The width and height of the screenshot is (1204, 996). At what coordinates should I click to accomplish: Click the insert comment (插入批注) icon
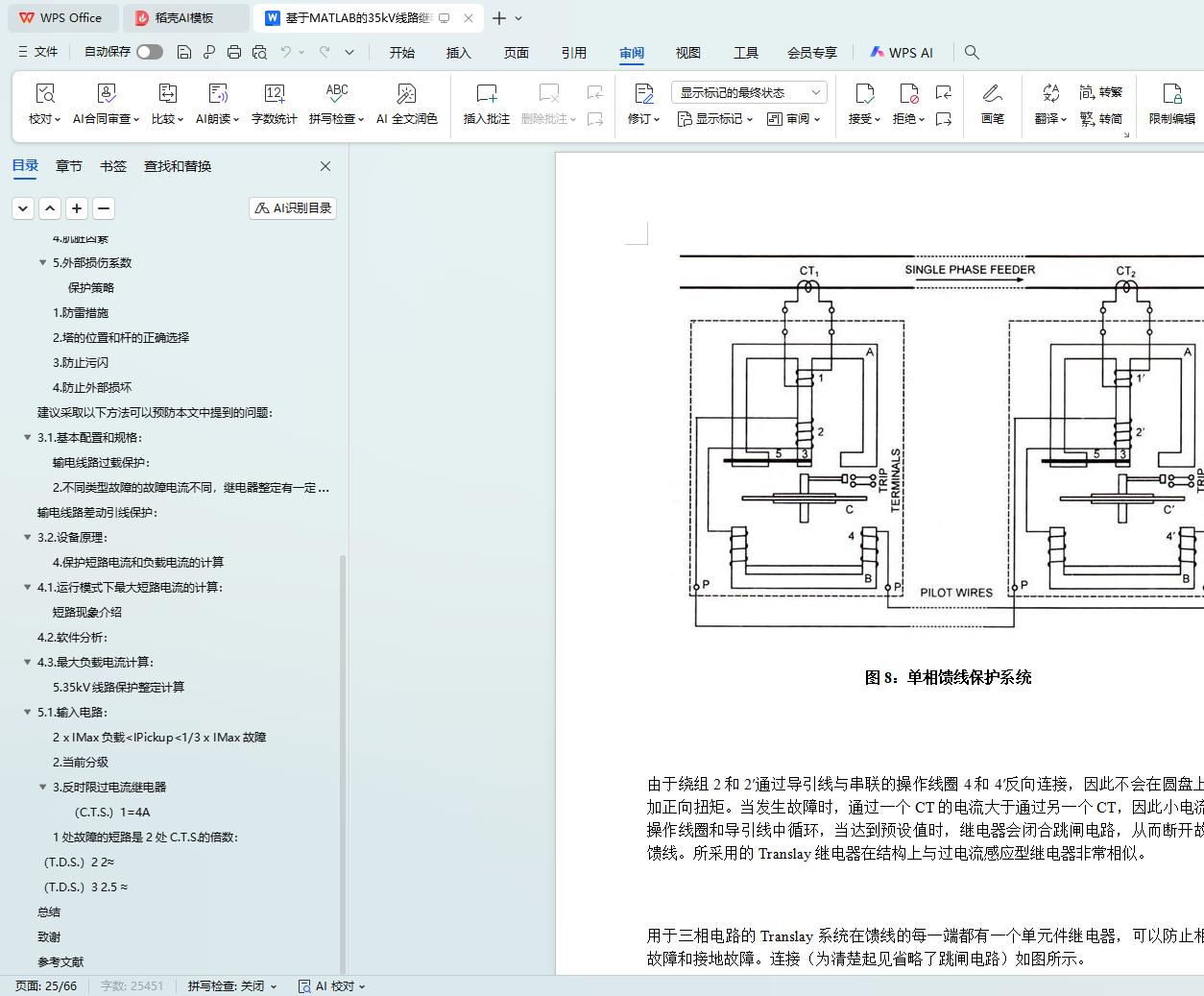(x=486, y=94)
